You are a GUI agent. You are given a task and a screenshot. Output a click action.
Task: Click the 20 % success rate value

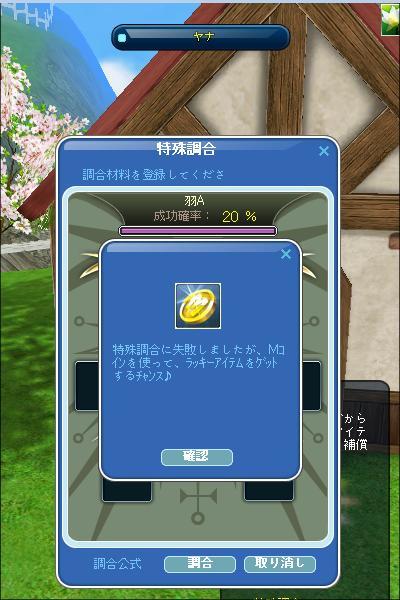click(x=239, y=217)
